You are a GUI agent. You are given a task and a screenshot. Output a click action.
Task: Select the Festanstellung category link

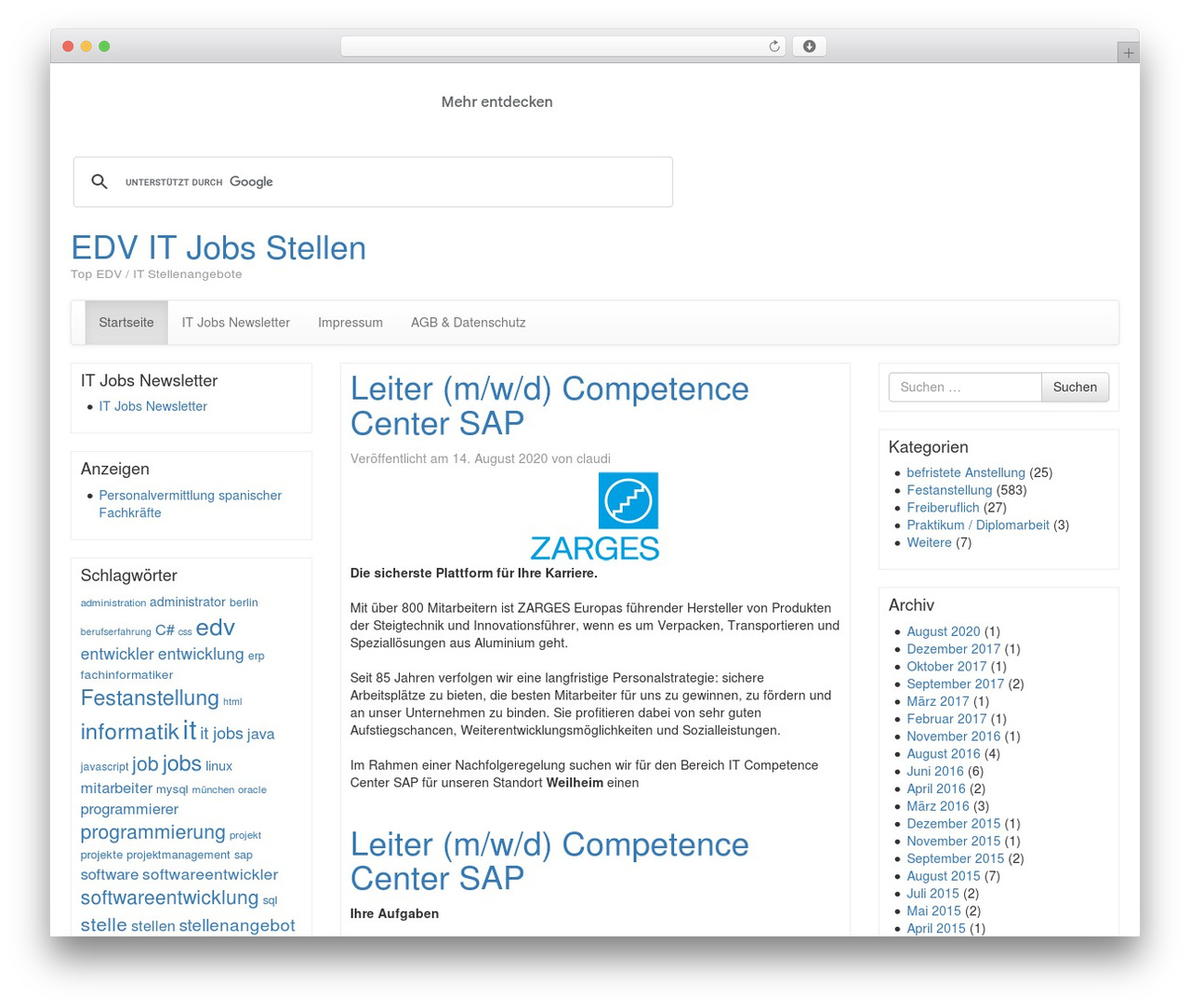click(x=949, y=490)
